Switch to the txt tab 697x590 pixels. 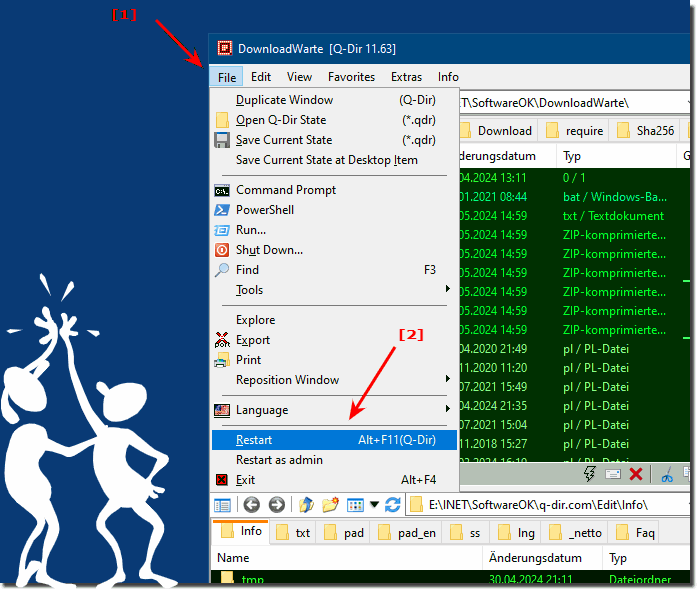point(292,533)
